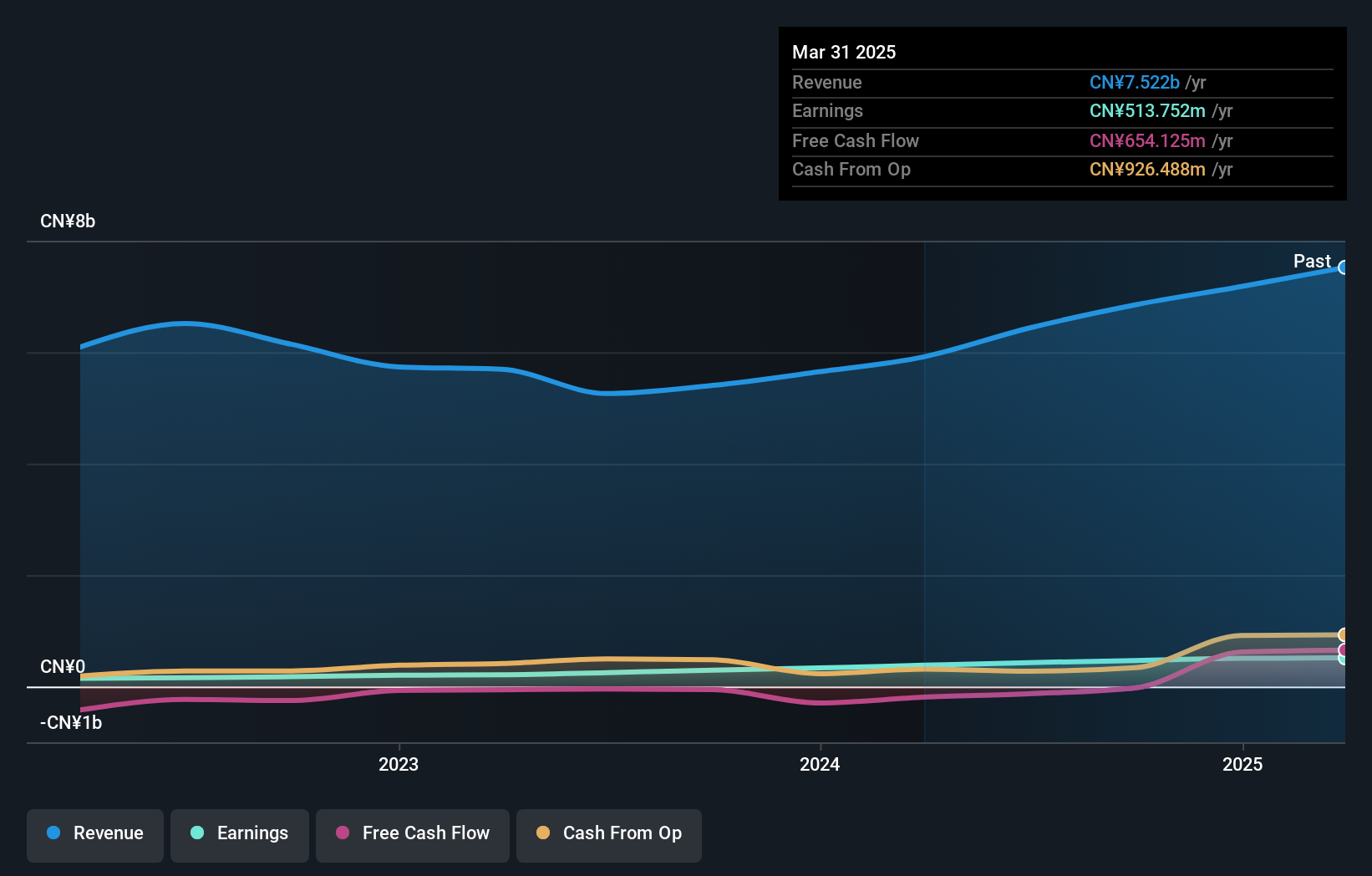The image size is (1372, 876).
Task: Click the Free Cash Flow row label in tooltip
Action: pyautogui.click(x=856, y=140)
